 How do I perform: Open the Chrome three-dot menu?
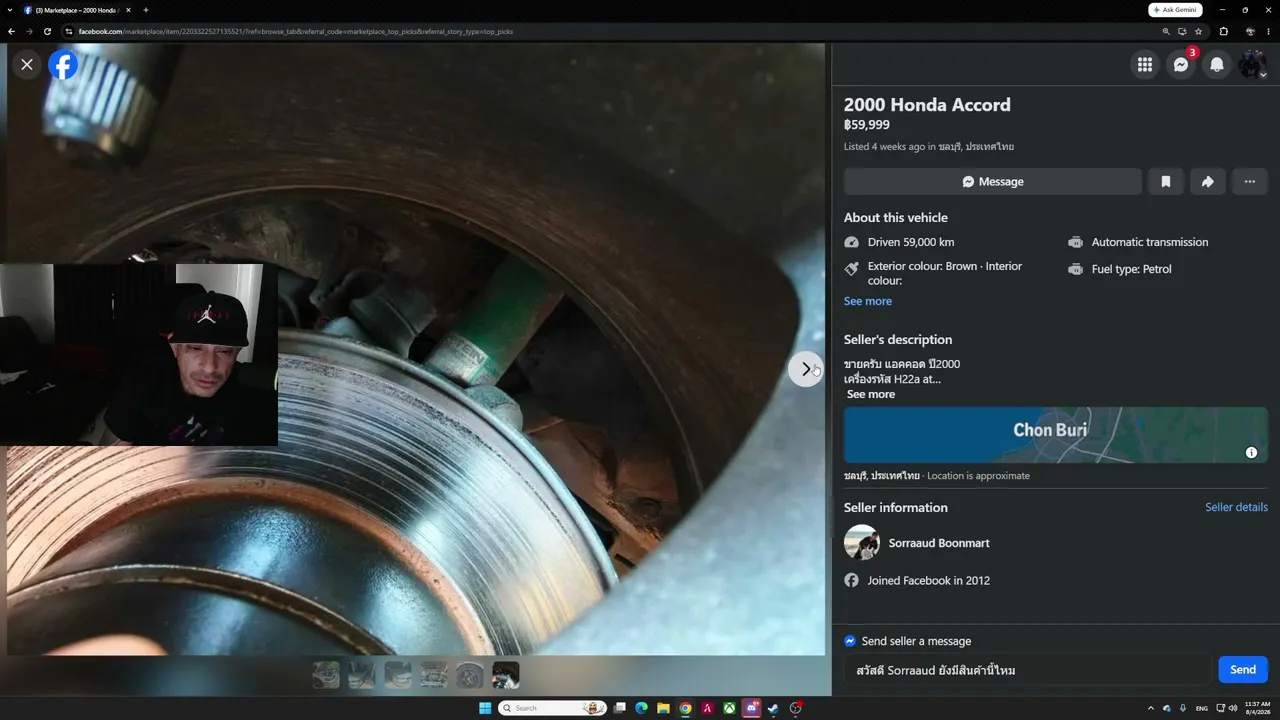pos(1269,31)
